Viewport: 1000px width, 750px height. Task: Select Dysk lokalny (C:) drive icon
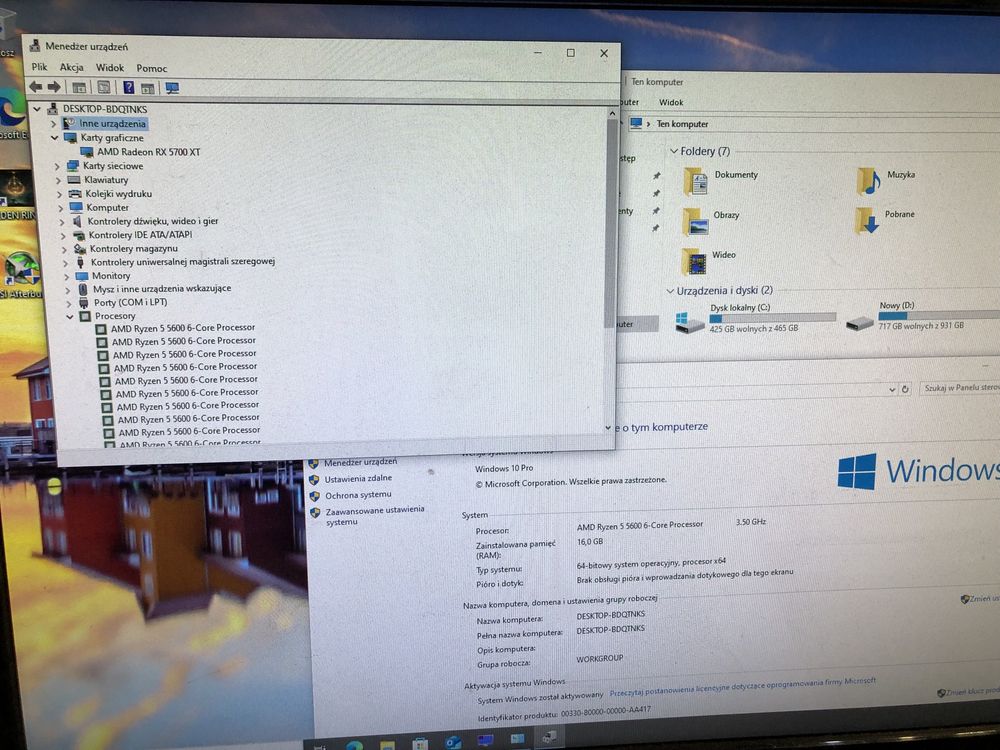tap(689, 323)
